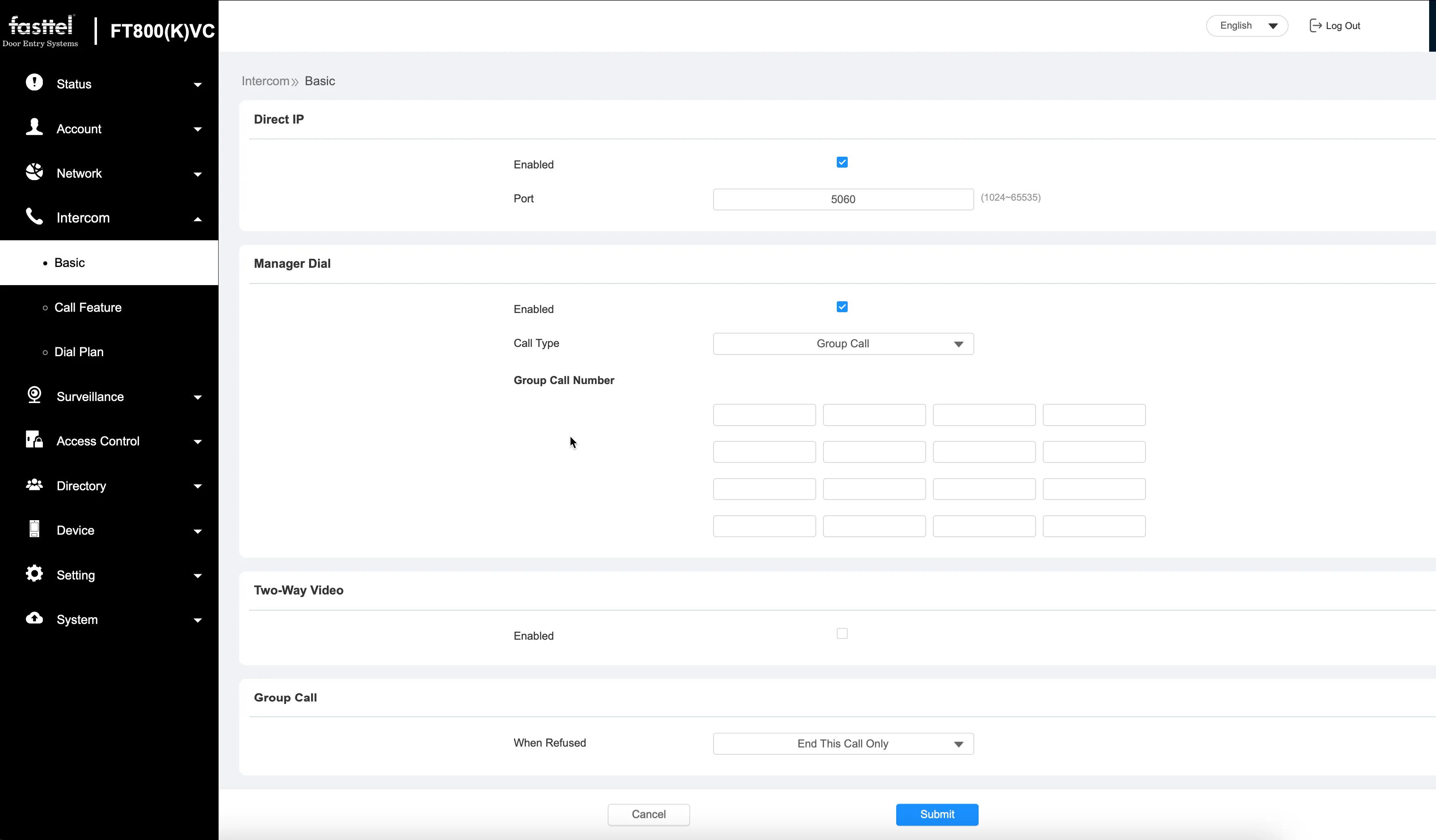Expand the Network menu arrow
Viewport: 1436px width, 840px height.
(198, 174)
